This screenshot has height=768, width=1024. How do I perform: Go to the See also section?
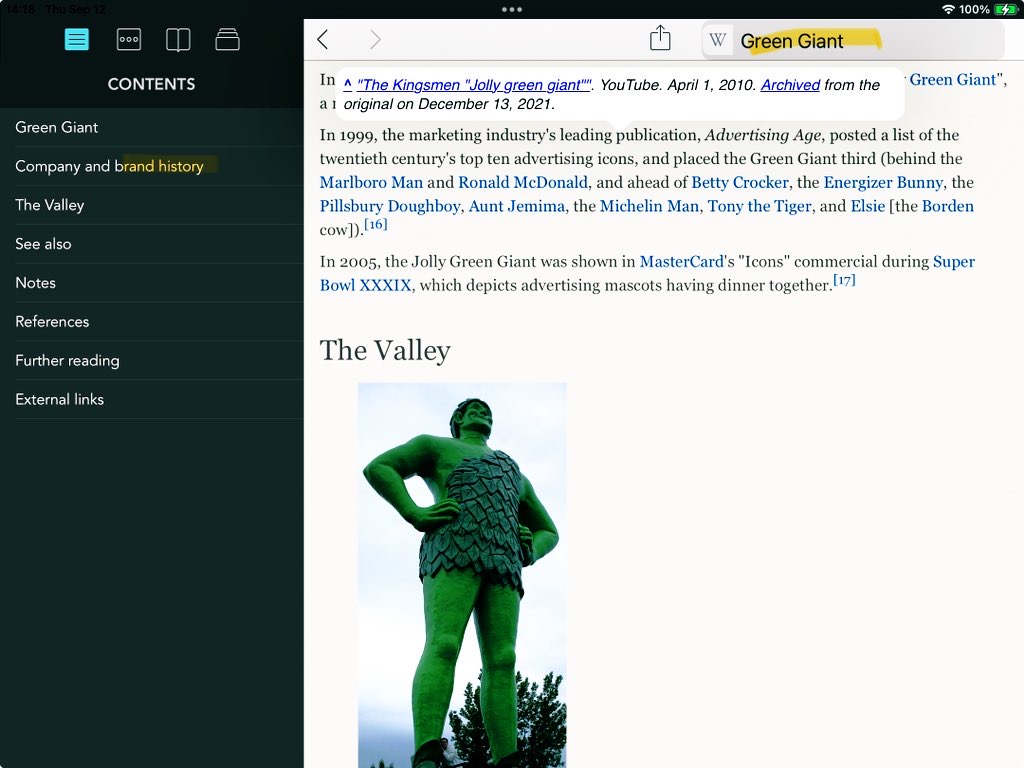pyautogui.click(x=43, y=244)
